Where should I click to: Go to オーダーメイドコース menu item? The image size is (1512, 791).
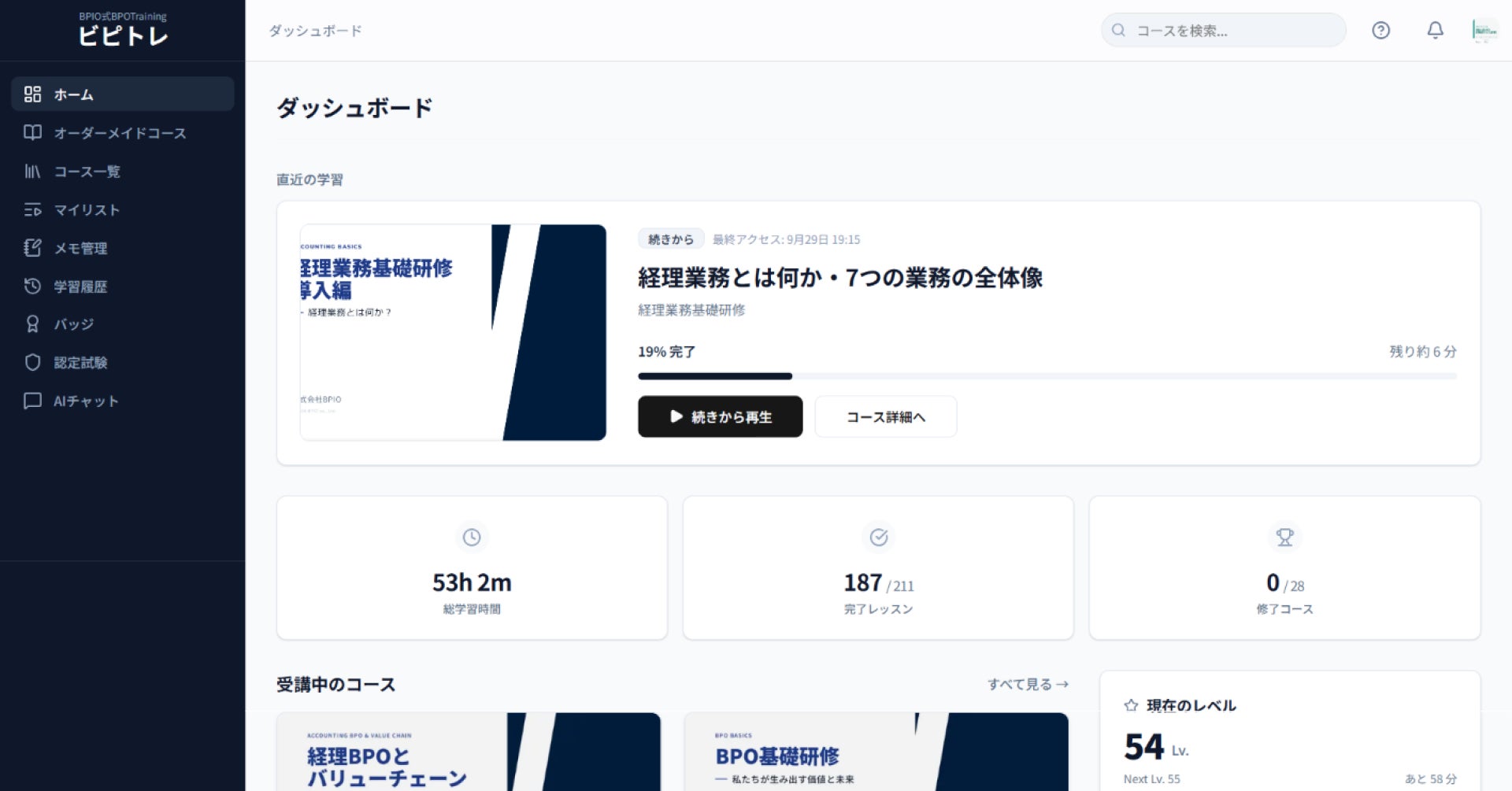click(x=122, y=132)
